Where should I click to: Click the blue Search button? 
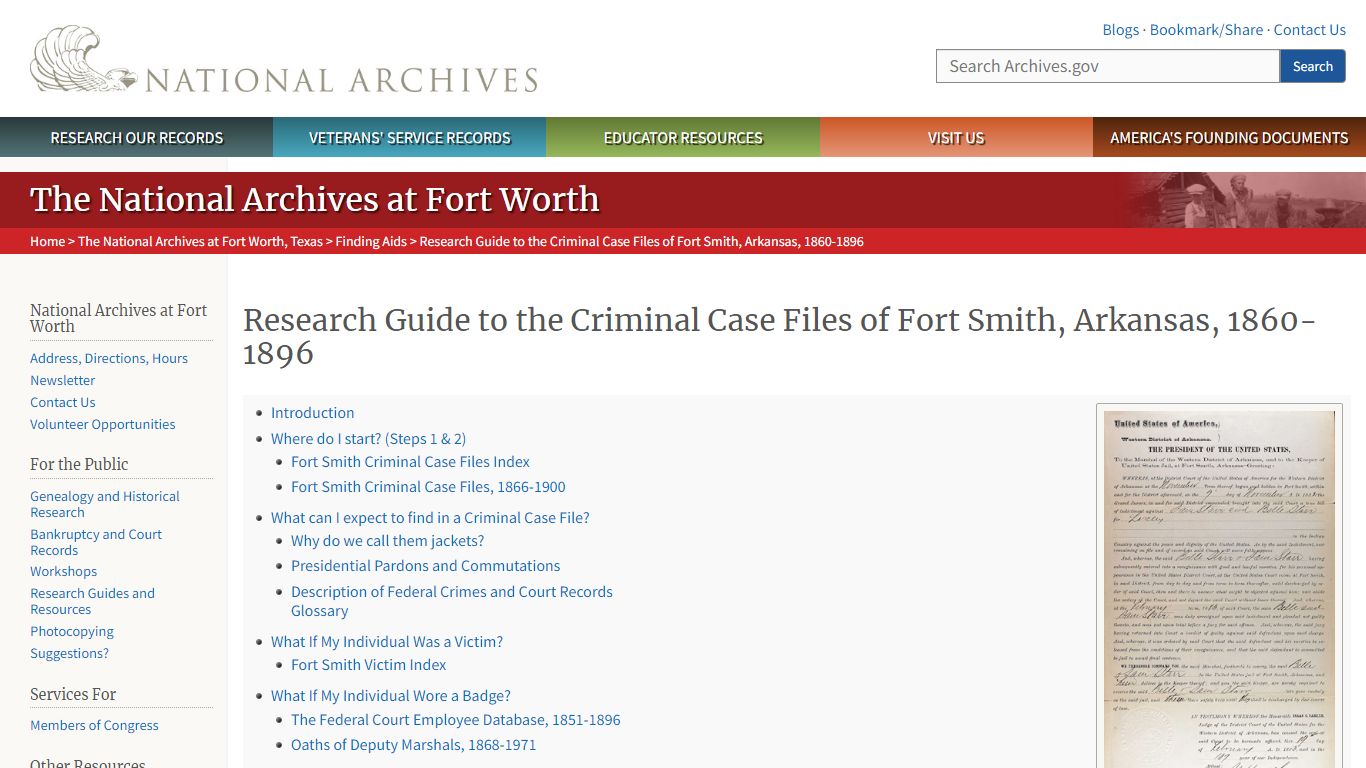coord(1313,66)
